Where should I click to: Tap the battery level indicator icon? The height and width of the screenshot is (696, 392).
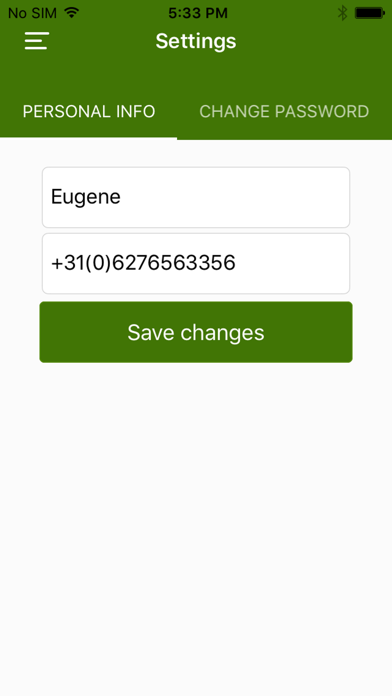(370, 13)
